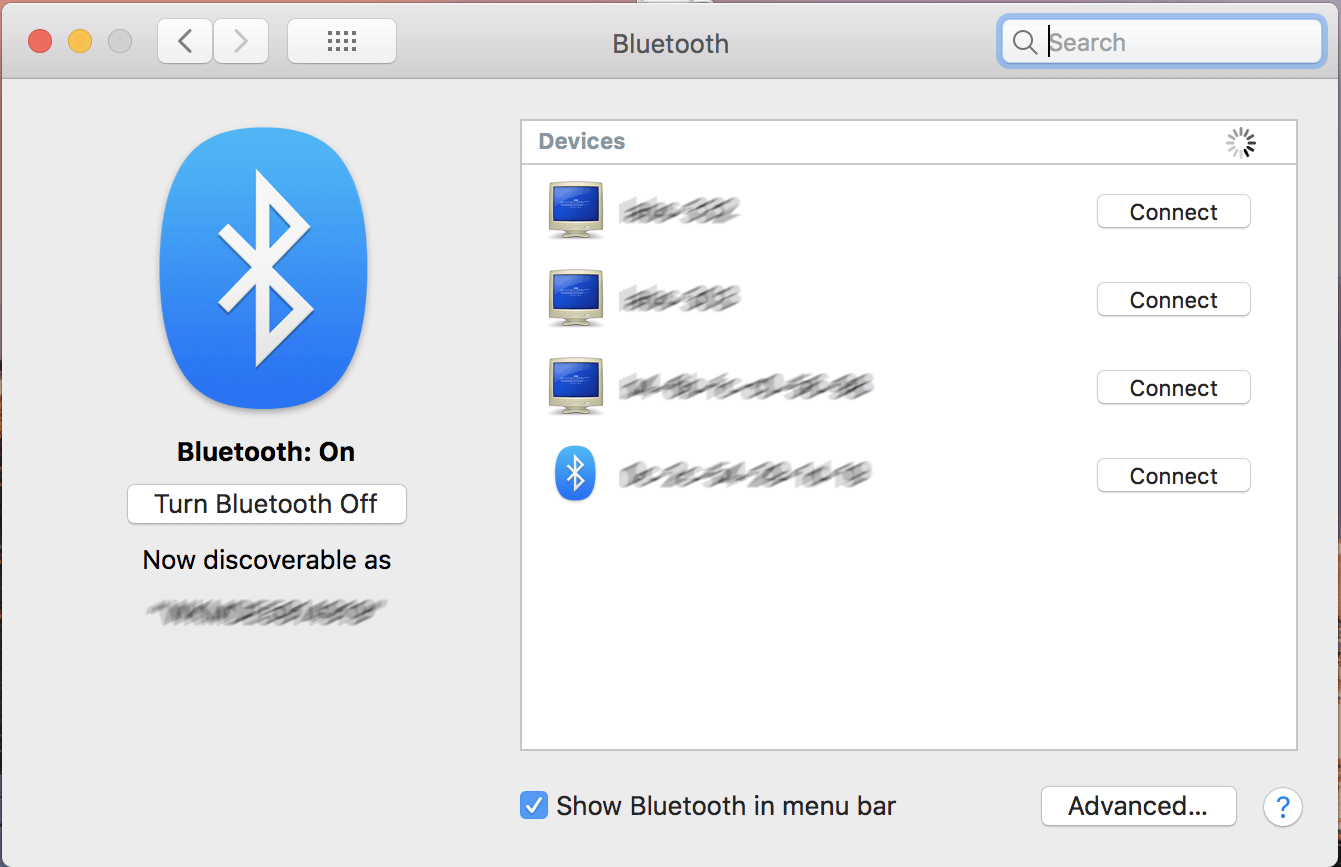
Task: Connect to the fourth listed device
Action: tap(1173, 476)
